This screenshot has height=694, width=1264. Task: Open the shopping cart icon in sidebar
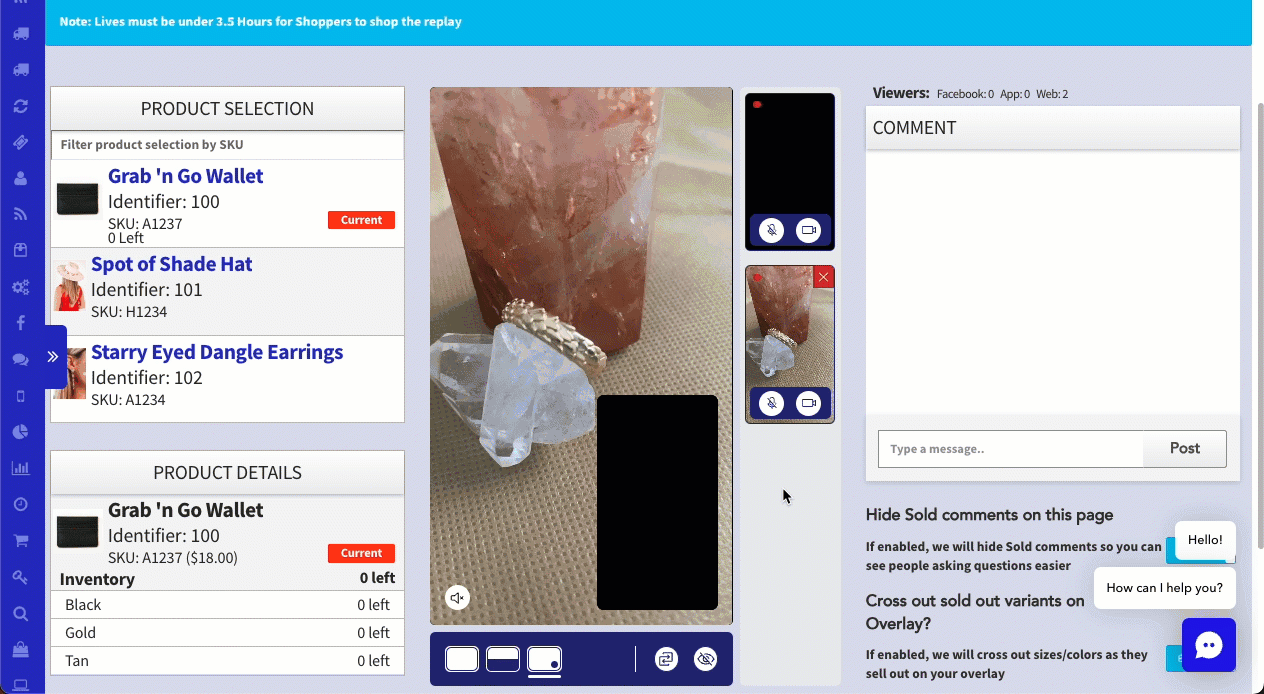pos(20,541)
